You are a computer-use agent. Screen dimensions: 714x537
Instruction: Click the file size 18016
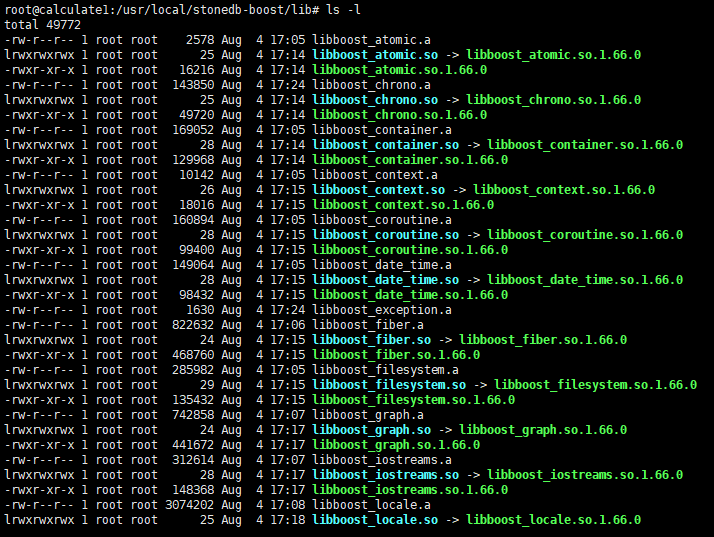pos(196,205)
